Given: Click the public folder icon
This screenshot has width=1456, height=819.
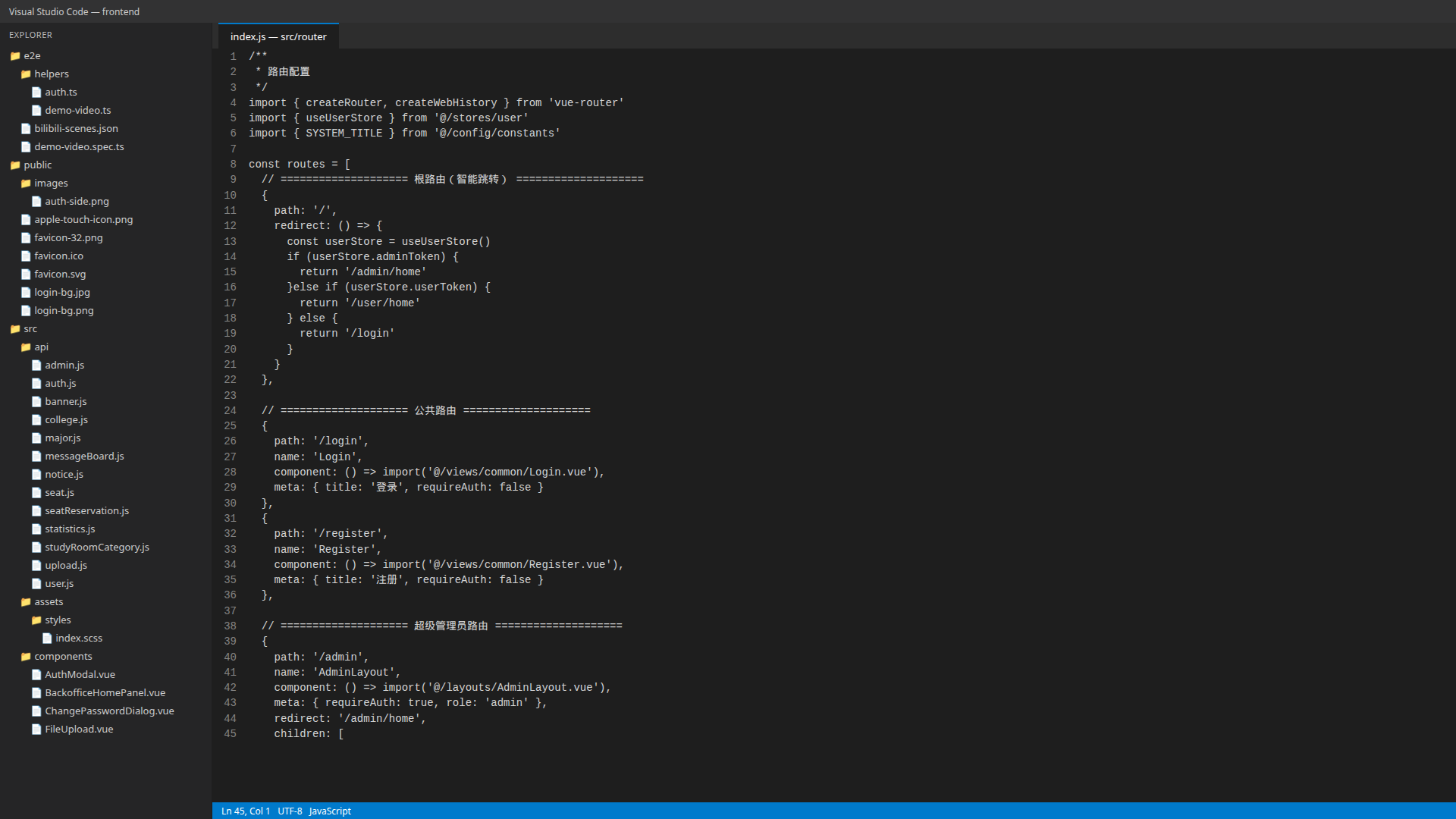Looking at the screenshot, I should (x=15, y=165).
